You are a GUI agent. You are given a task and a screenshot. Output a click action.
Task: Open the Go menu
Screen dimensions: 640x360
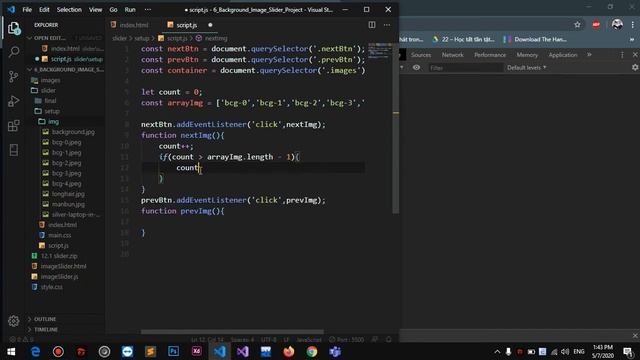[113, 9]
